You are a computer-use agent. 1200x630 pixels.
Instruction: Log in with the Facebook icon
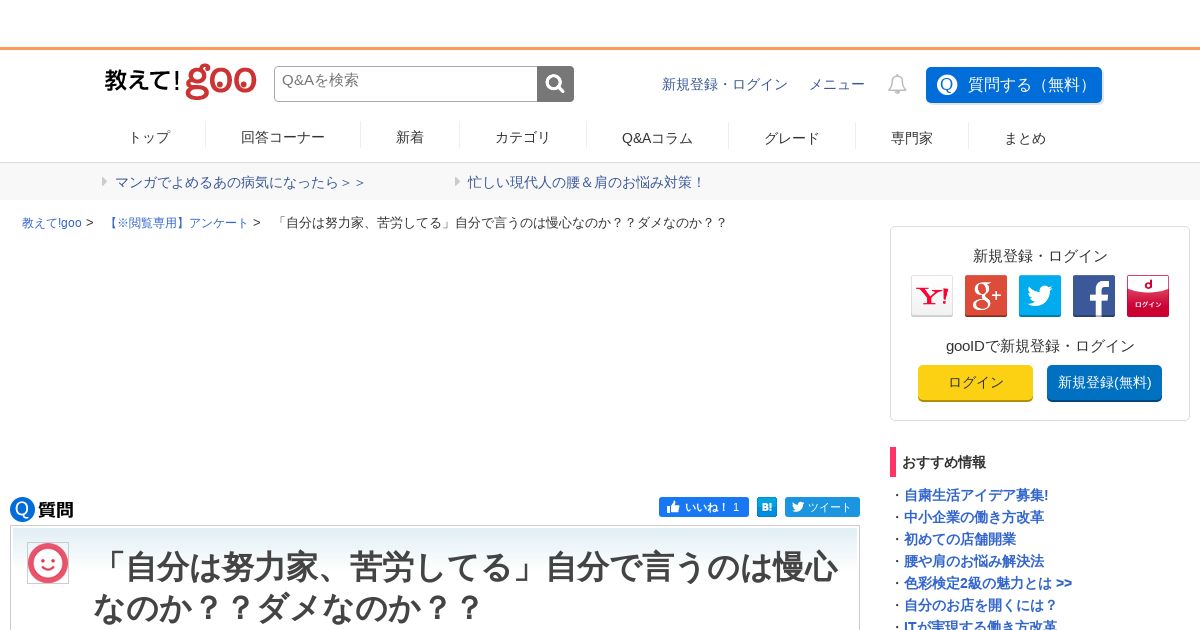click(x=1094, y=296)
